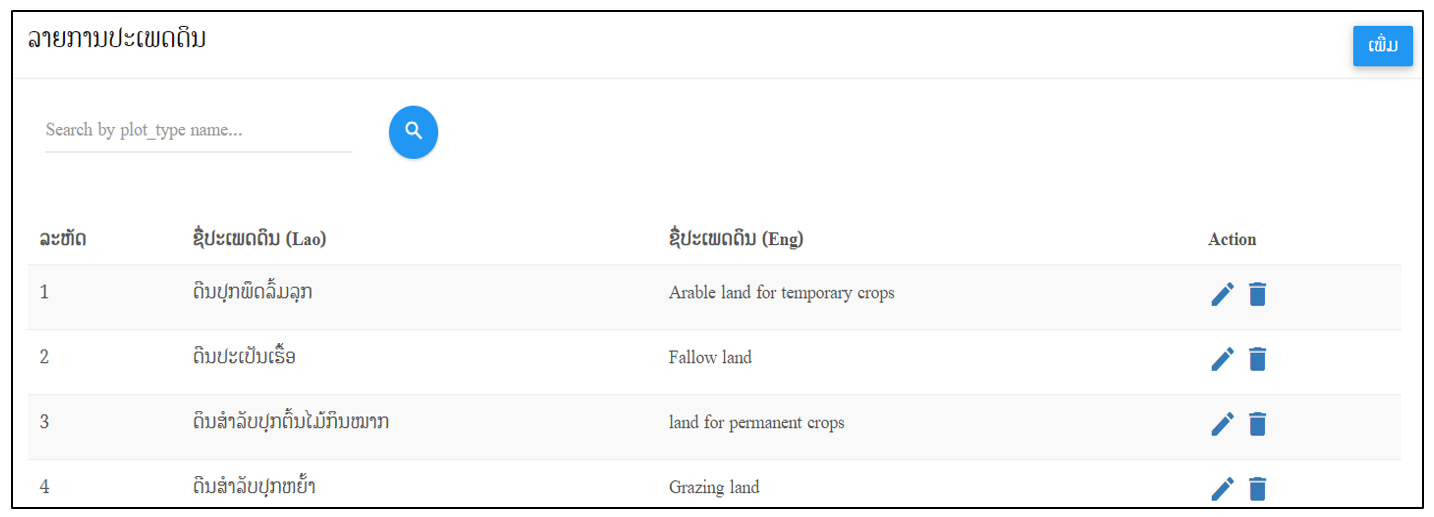
Task: Edit the Fallow land row
Action: [x=1222, y=359]
